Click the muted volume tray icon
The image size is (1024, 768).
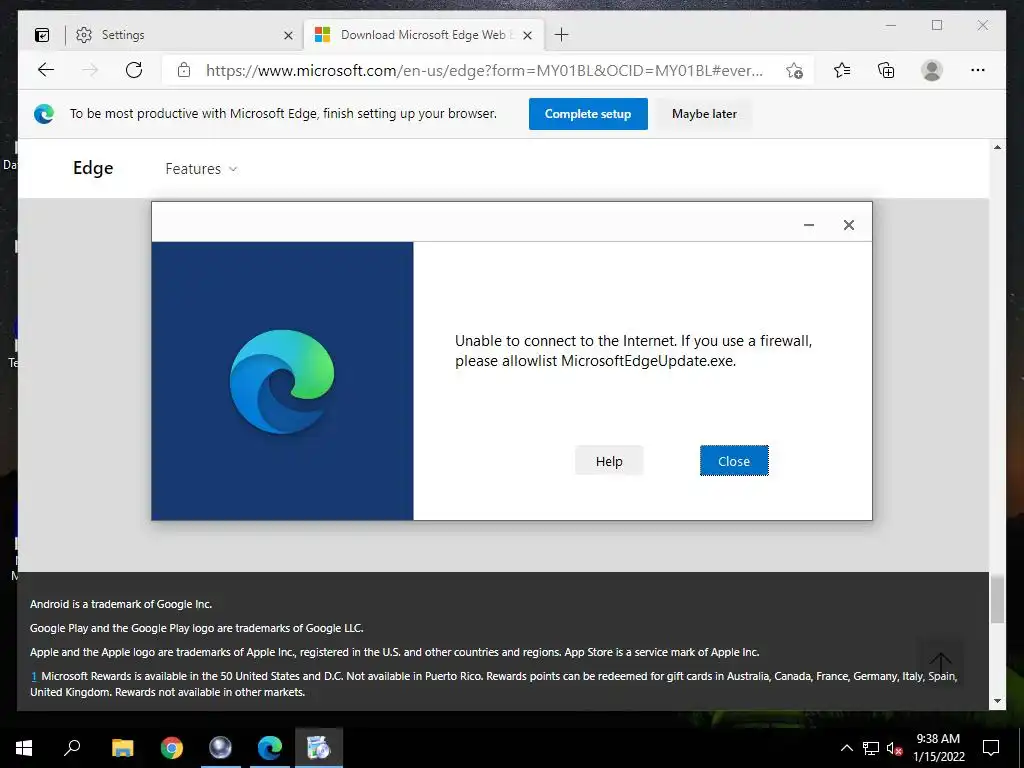tap(895, 748)
